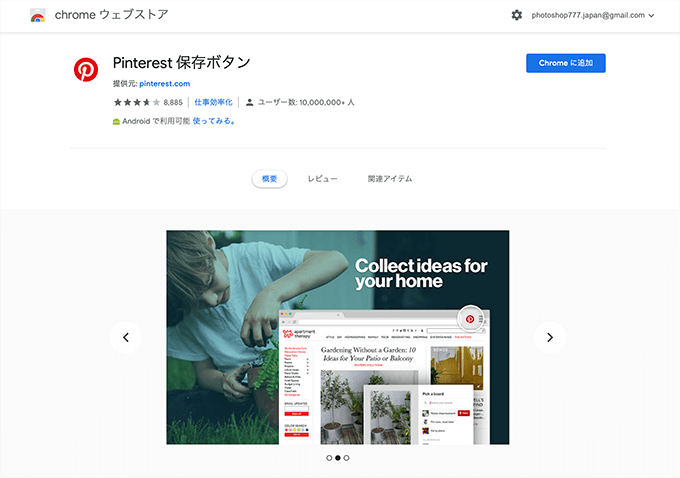
Task: Open the settings gear icon
Action: 517,15
